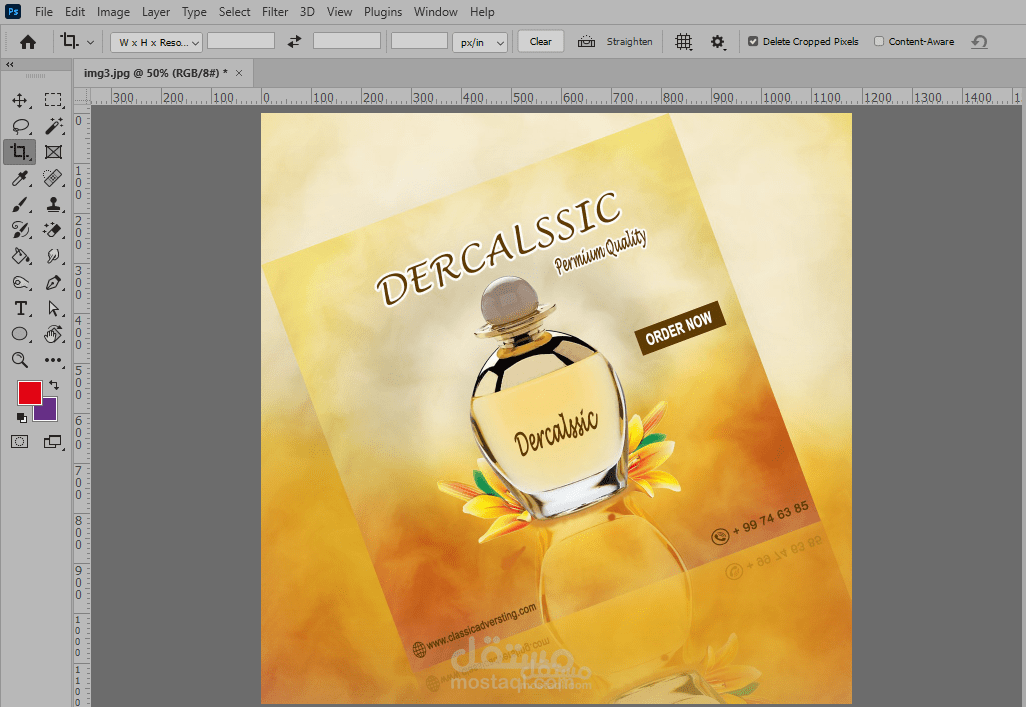
Task: Select the Smudge tool
Action: (53, 256)
